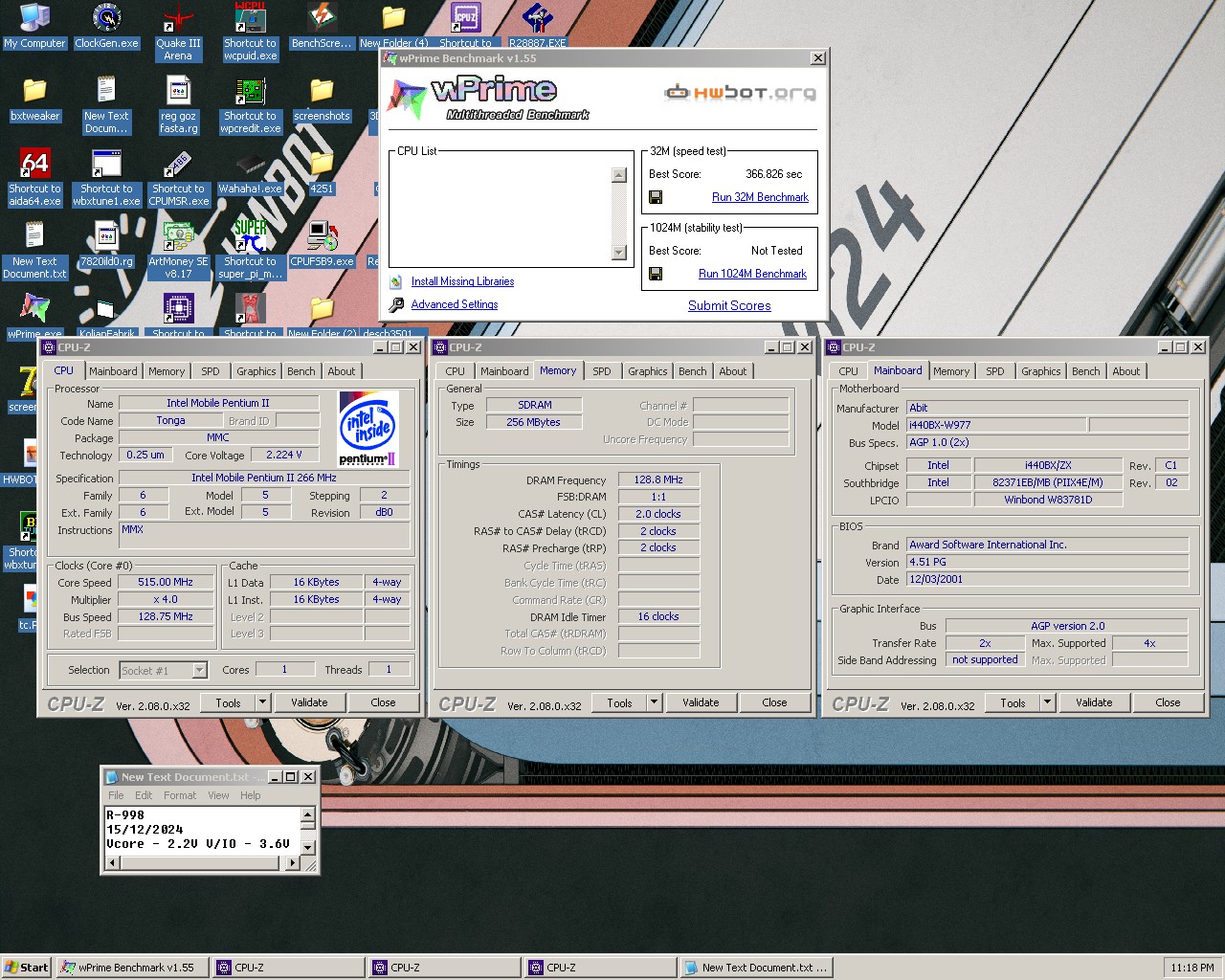1225x980 pixels.
Task: Click CPU List scrollbar down arrow
Action: point(619,253)
